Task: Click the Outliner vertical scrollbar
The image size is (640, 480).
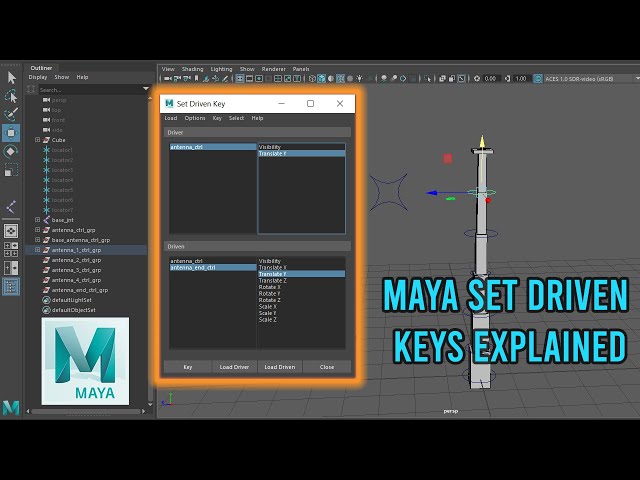Action: coord(150,249)
